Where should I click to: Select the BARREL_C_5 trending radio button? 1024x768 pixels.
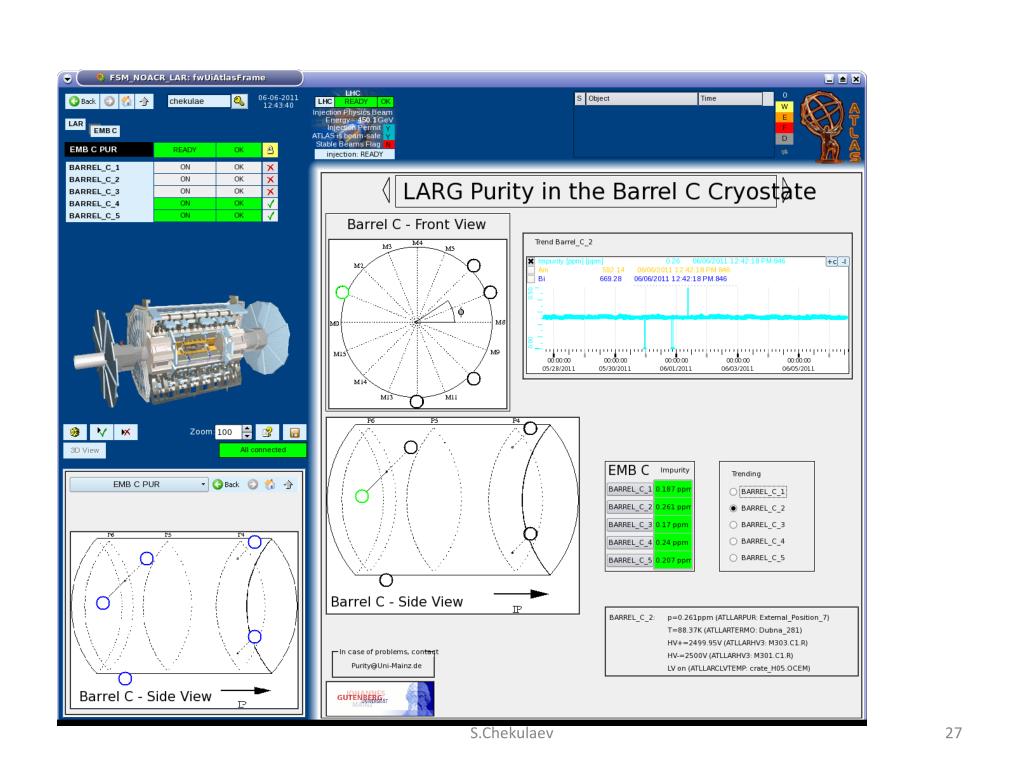733,558
